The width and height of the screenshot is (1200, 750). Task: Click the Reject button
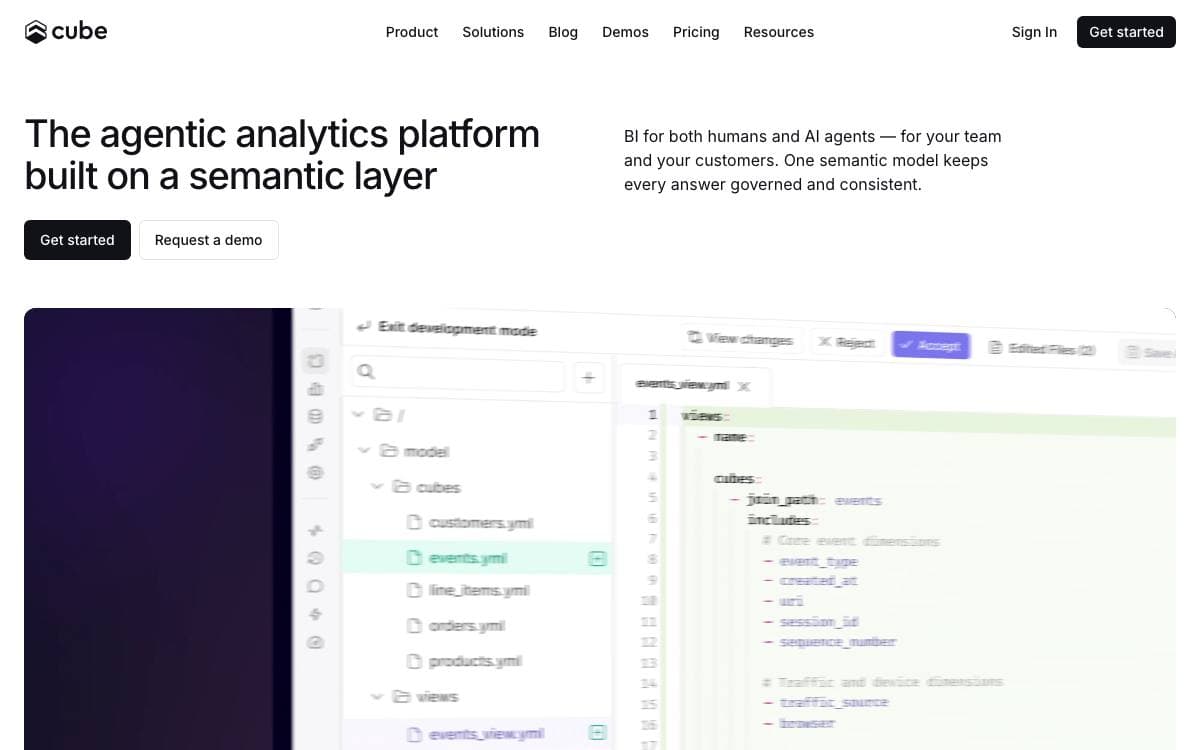click(x=846, y=342)
